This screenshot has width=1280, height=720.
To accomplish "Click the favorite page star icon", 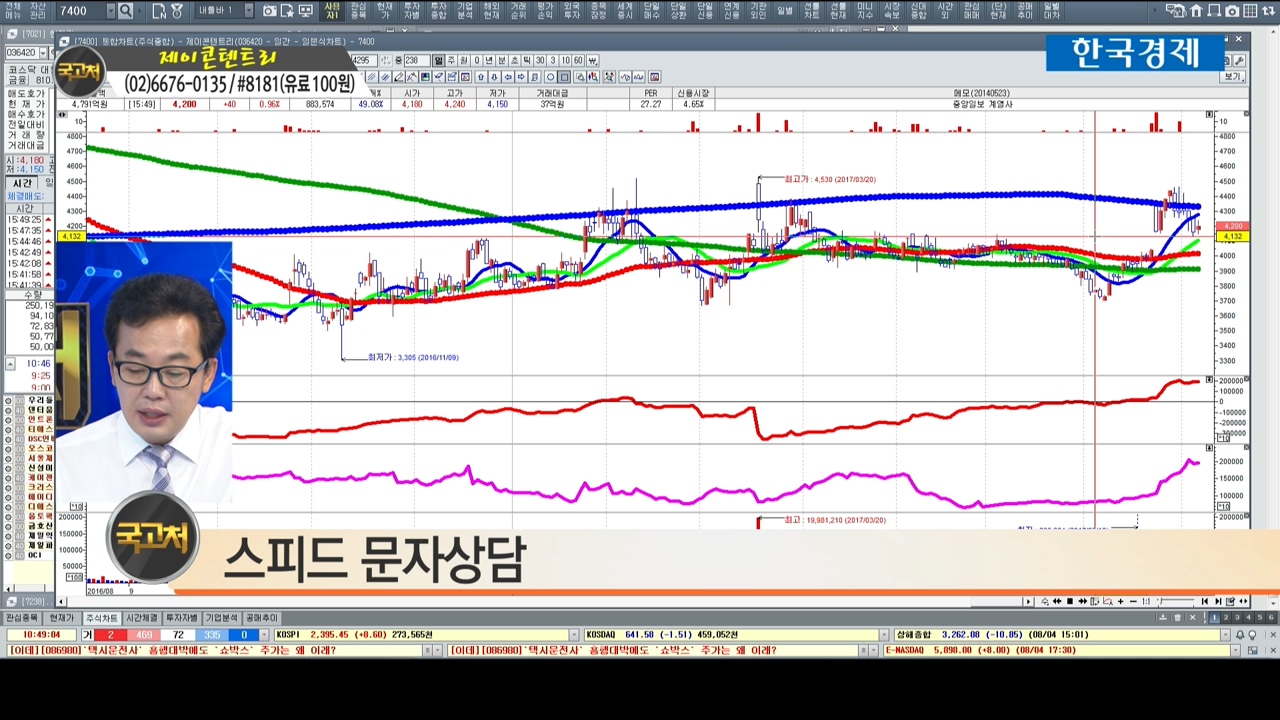I will click(287, 11).
